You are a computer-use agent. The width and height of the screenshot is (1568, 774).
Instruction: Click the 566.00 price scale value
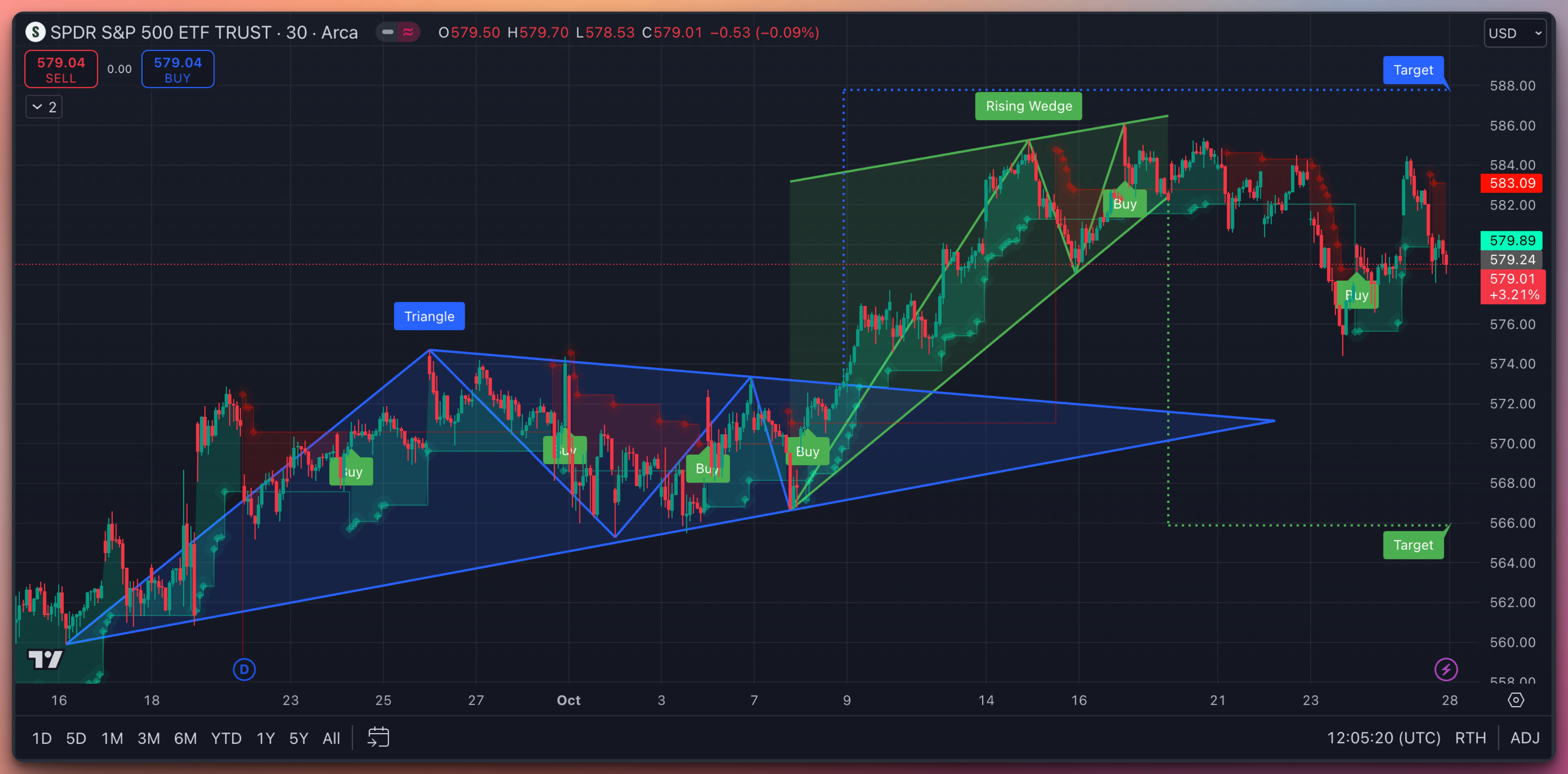click(1512, 523)
